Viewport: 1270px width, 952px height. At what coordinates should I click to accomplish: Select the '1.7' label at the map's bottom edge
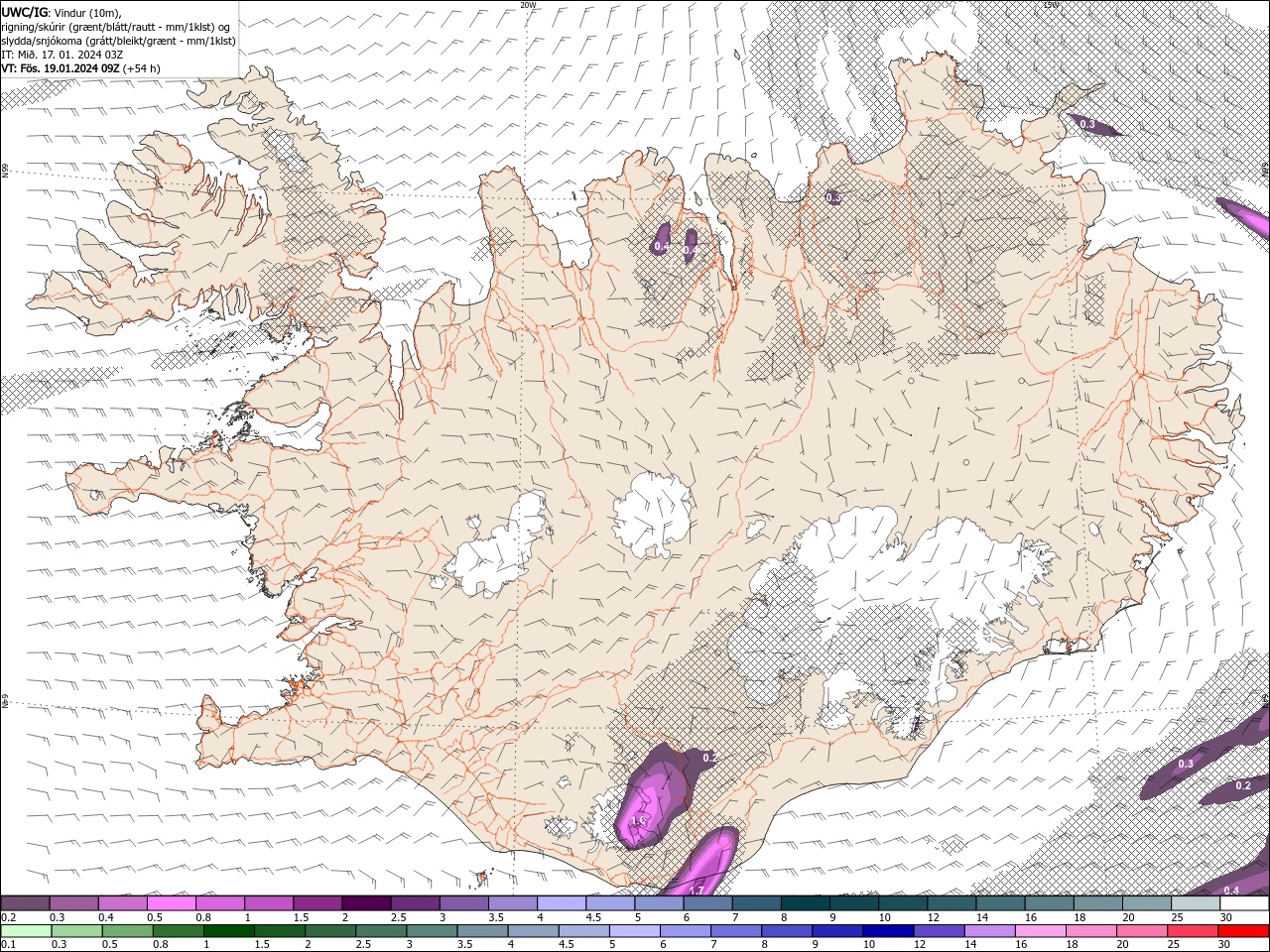(697, 890)
